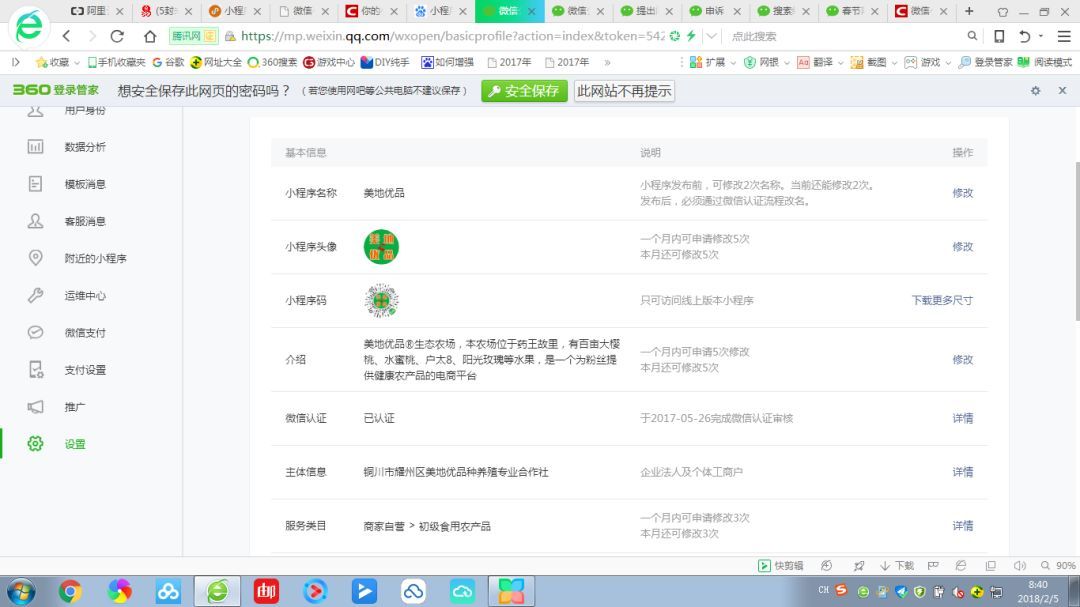Click 快剪辑 in the status bar
Viewport: 1080px width, 607px height.
pyautogui.click(x=780, y=566)
